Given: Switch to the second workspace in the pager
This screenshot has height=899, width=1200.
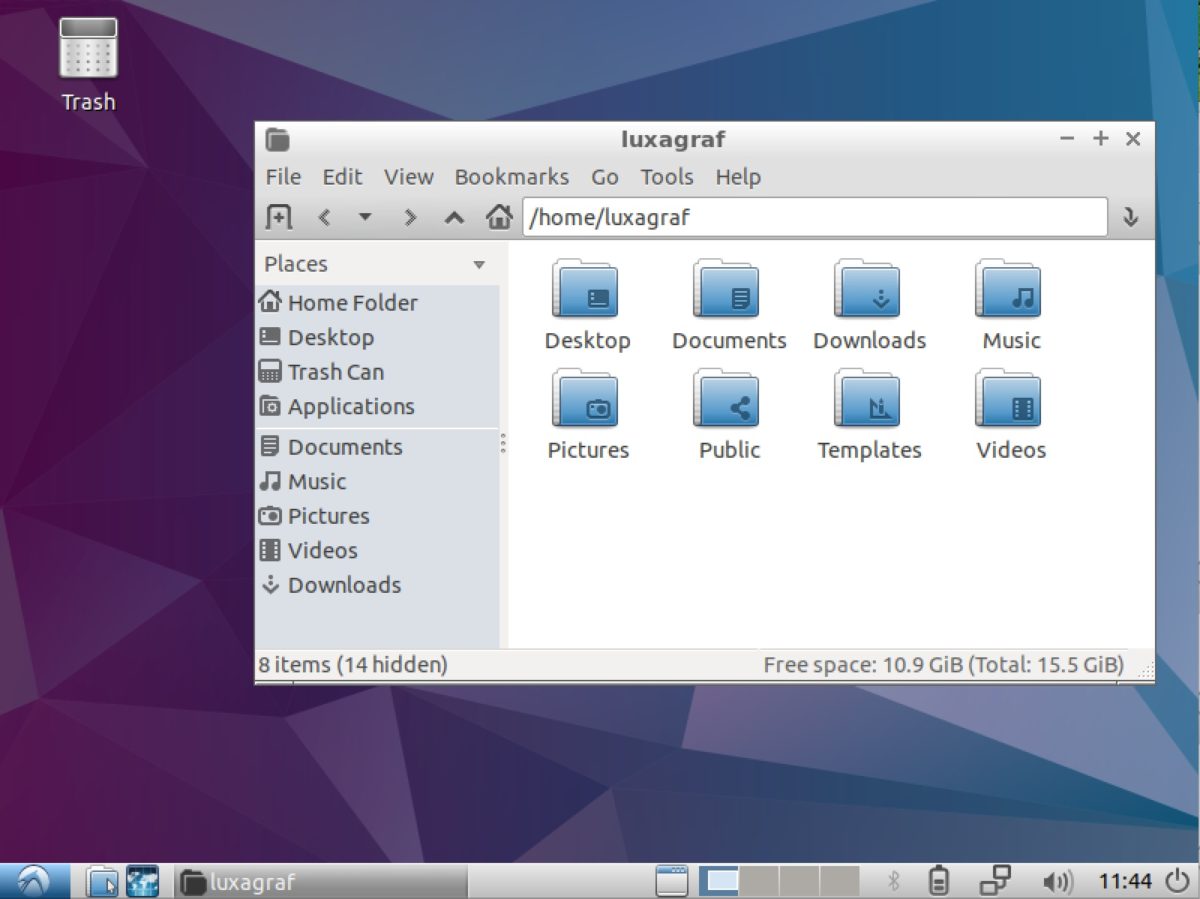Looking at the screenshot, I should pyautogui.click(x=760, y=881).
